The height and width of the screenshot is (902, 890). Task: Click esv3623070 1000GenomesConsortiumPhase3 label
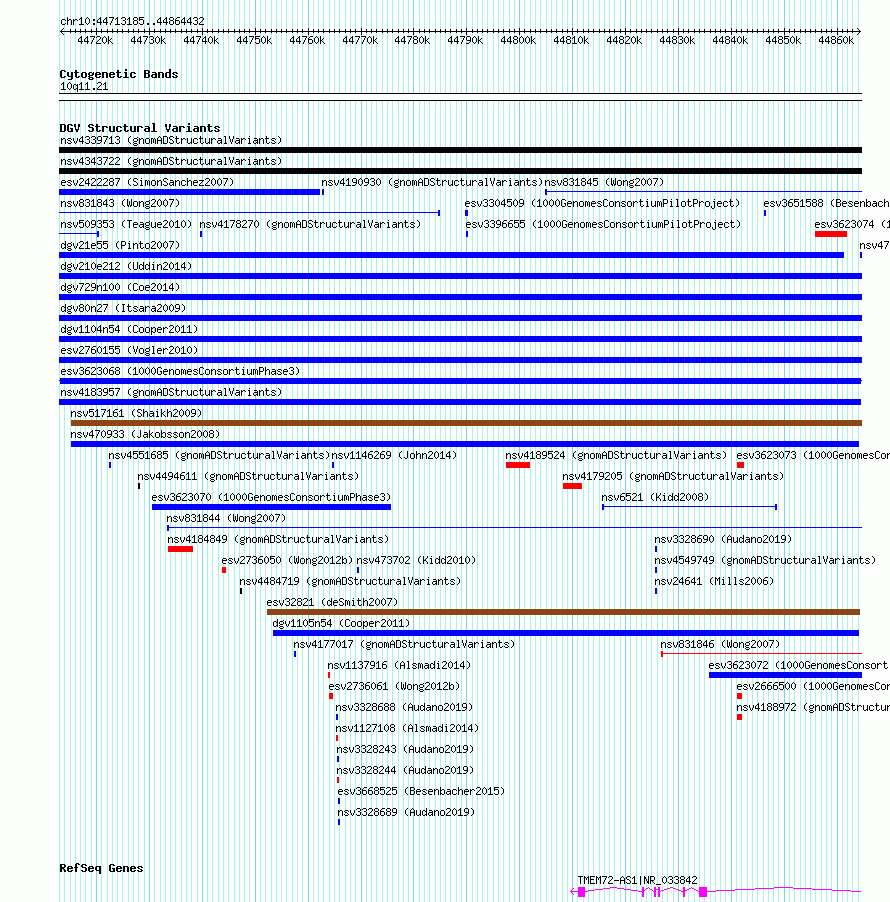(271, 498)
